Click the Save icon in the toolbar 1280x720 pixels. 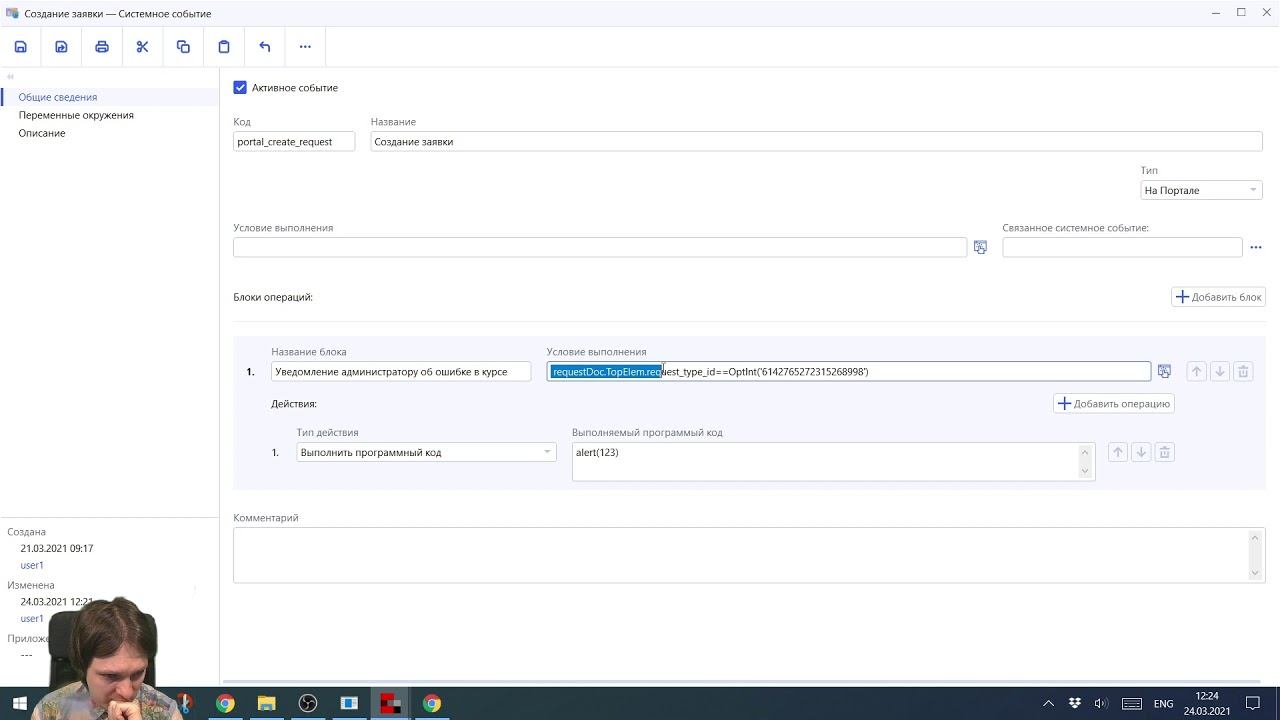tap(20, 47)
